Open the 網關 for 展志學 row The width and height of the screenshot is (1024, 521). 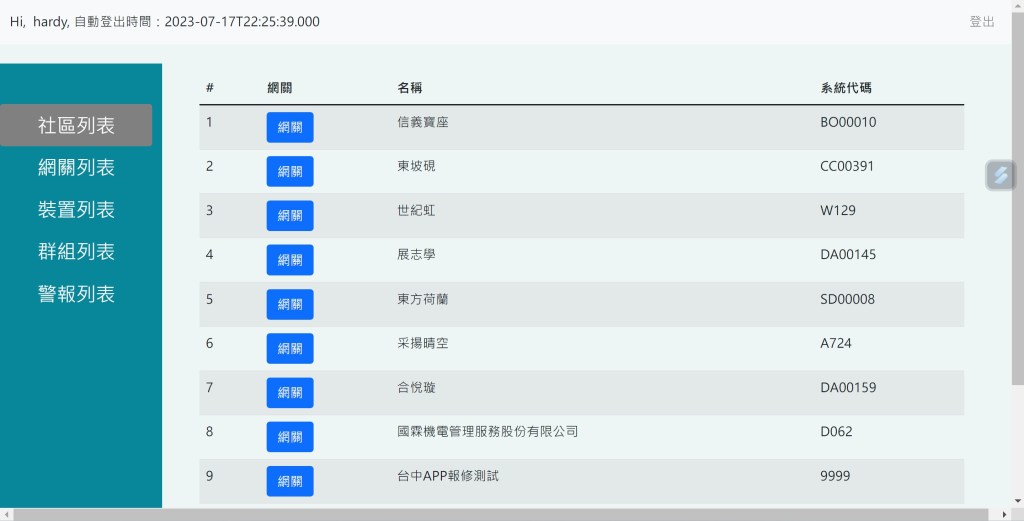click(290, 260)
